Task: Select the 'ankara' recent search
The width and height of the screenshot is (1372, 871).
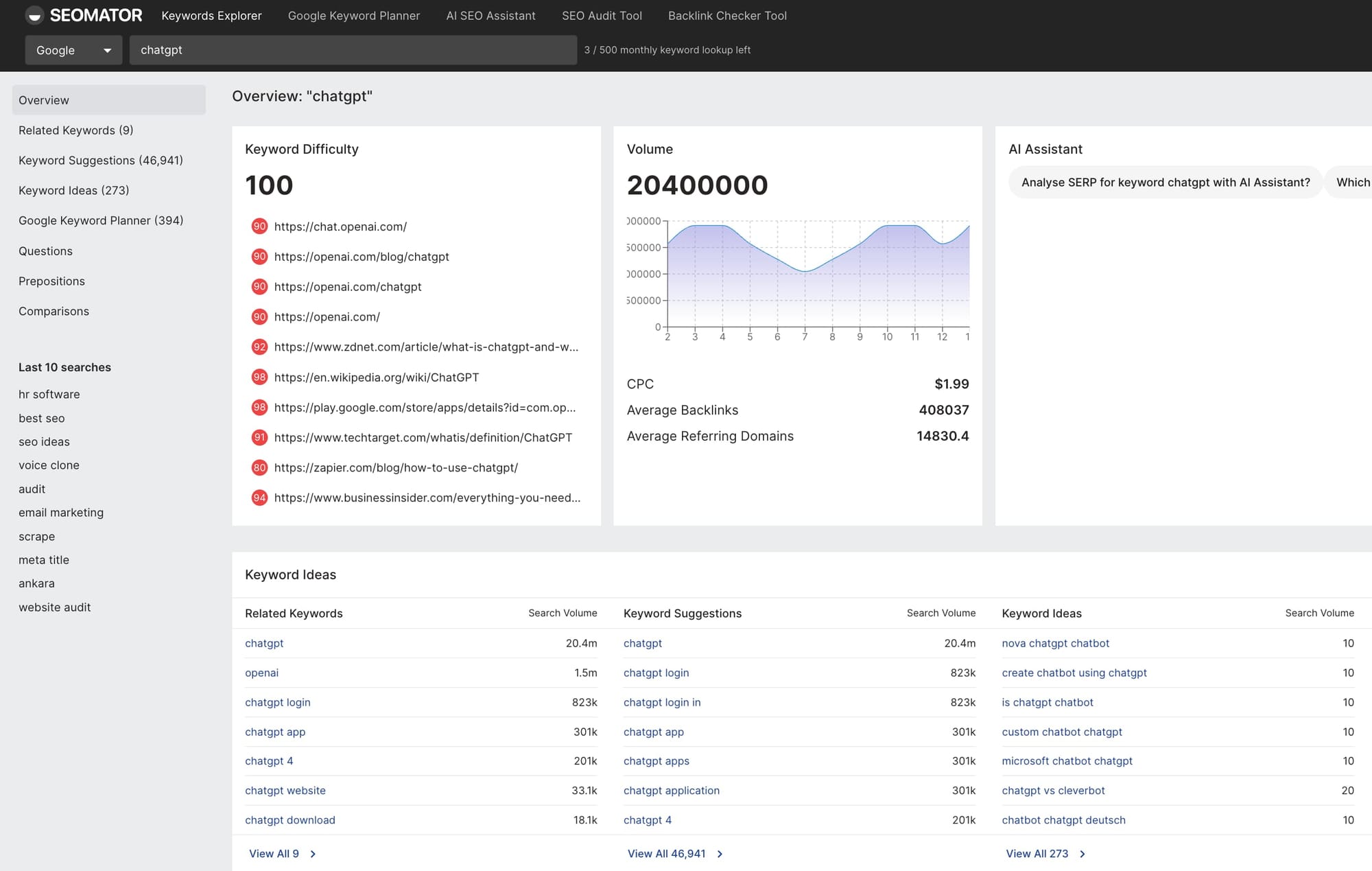Action: [x=36, y=583]
